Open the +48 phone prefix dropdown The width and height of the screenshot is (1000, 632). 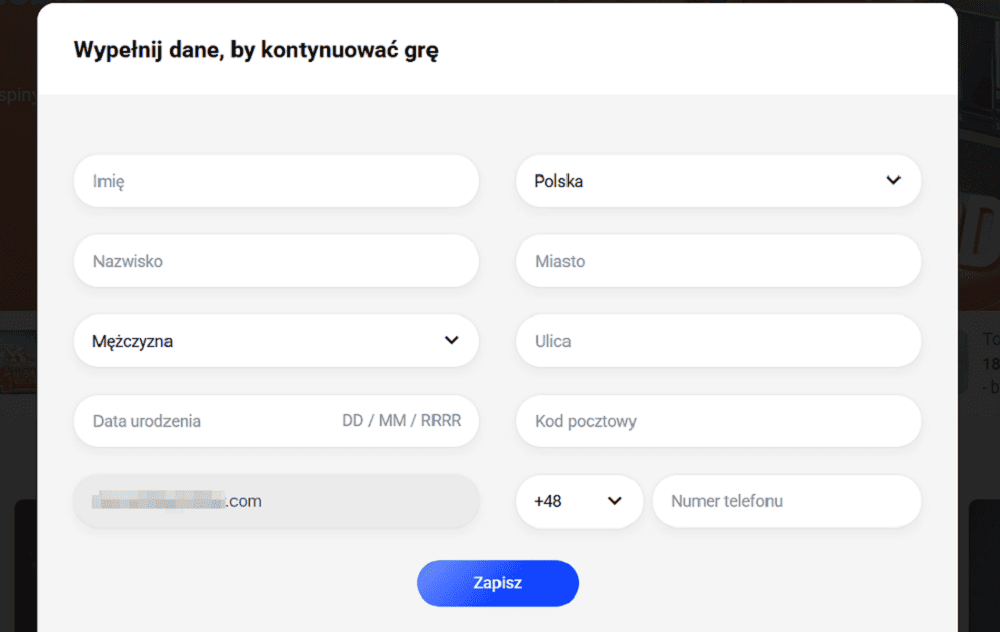pos(579,501)
